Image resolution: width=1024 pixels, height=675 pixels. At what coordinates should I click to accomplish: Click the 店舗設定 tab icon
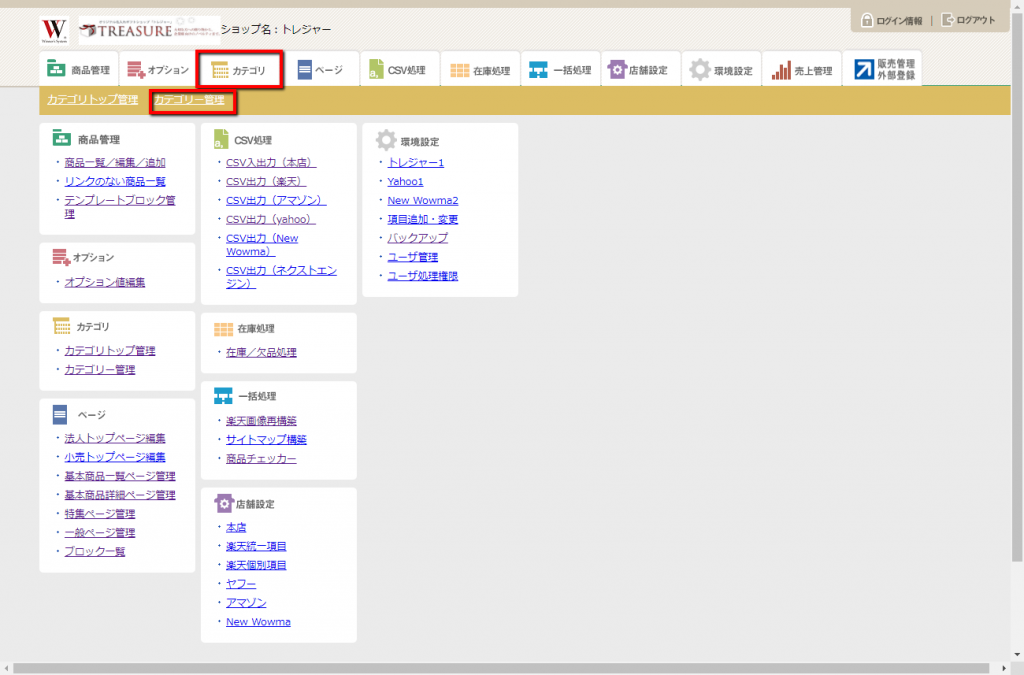pos(616,70)
